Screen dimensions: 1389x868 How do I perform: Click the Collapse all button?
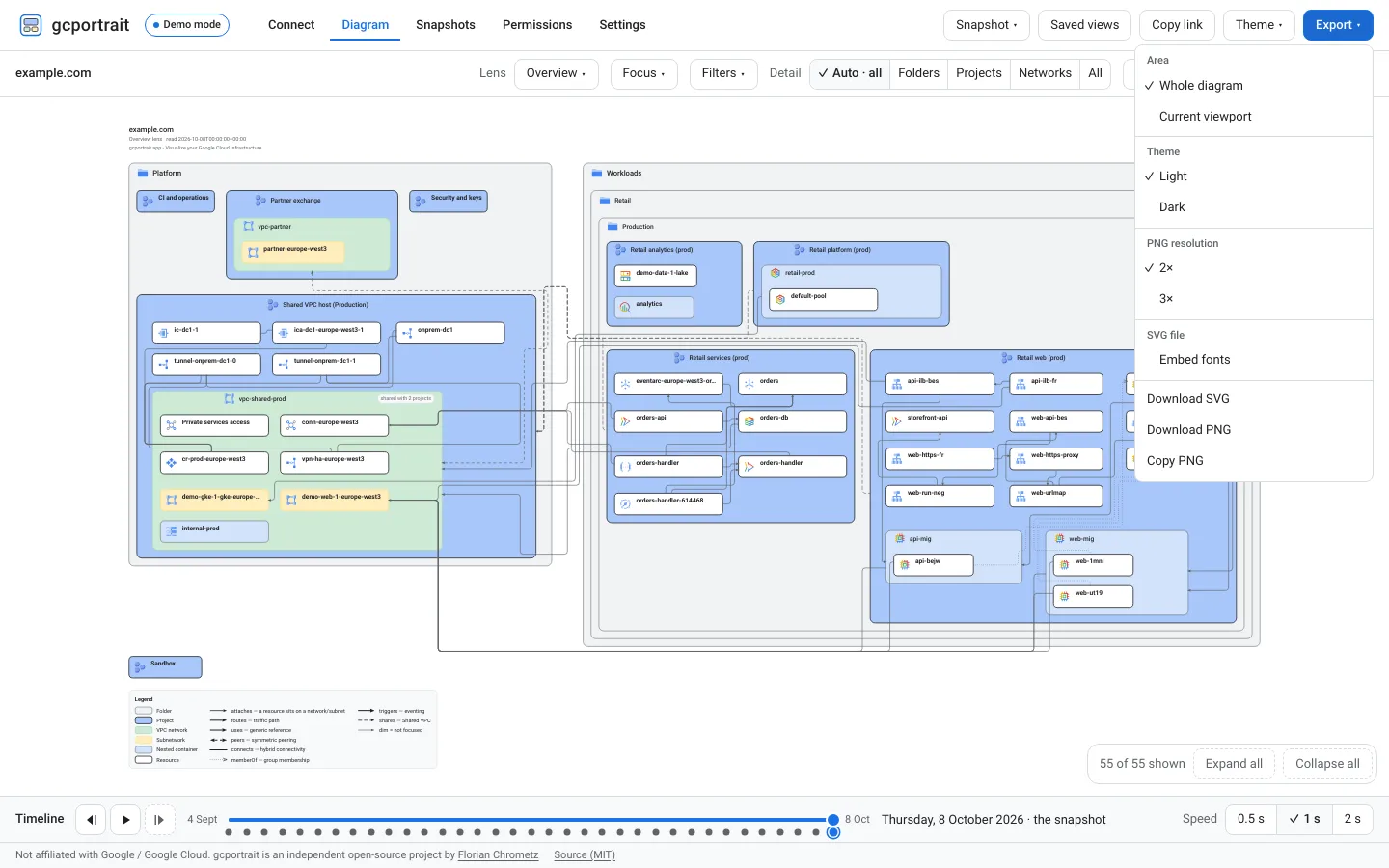[x=1327, y=764]
